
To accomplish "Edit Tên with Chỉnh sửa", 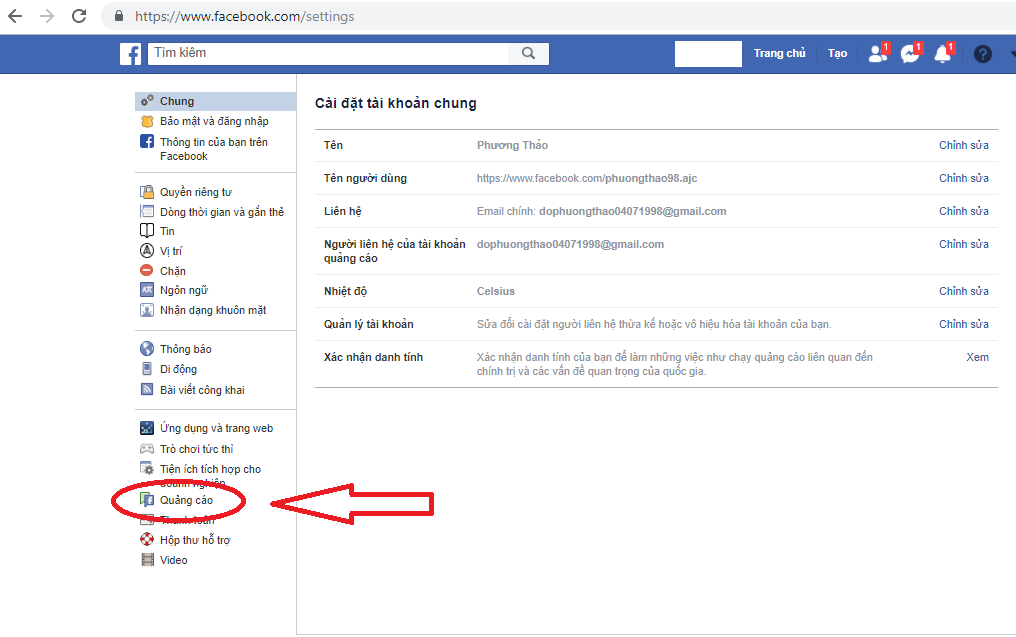I will pos(964,145).
